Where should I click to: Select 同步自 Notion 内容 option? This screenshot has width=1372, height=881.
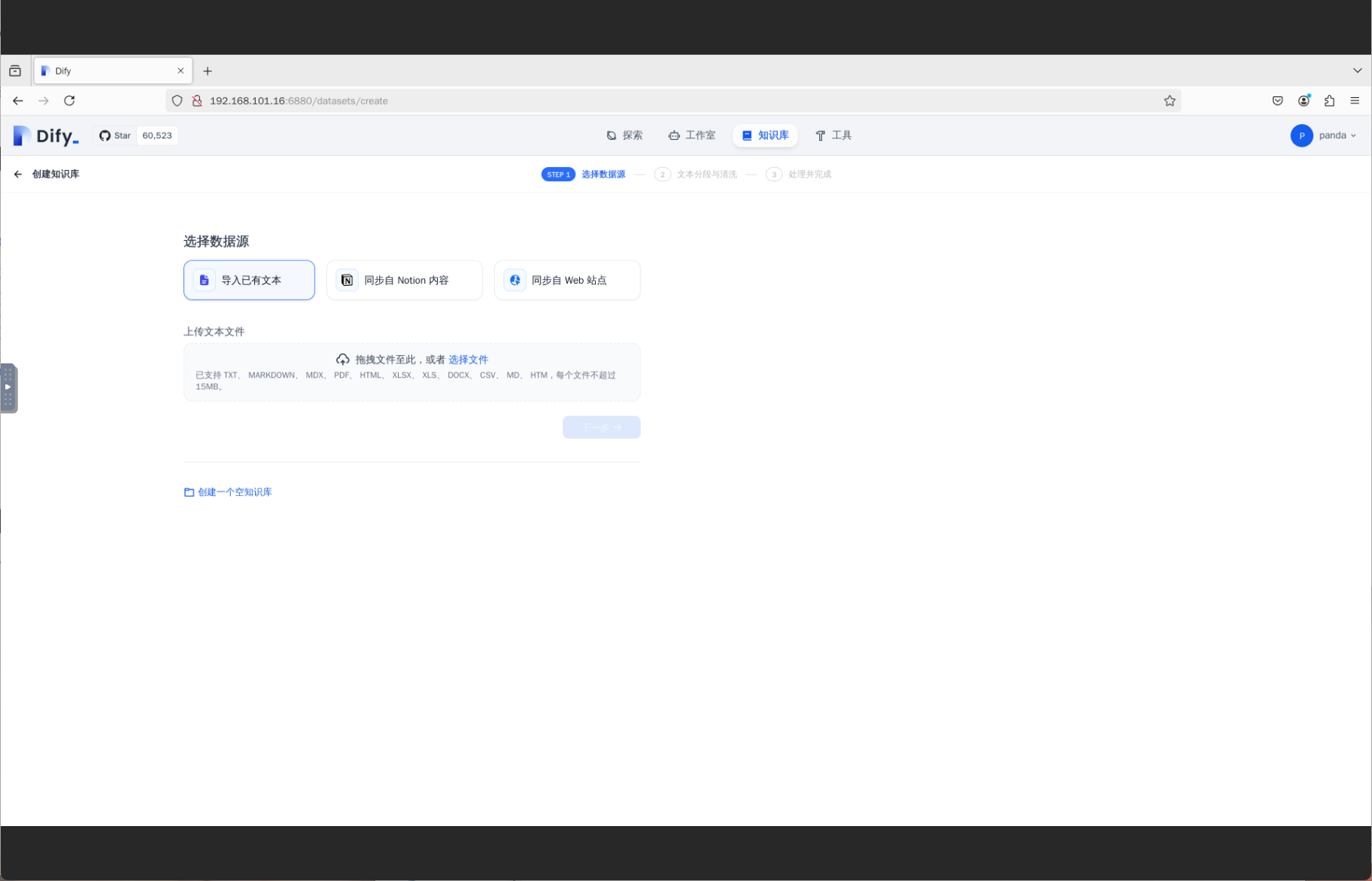[x=405, y=280]
